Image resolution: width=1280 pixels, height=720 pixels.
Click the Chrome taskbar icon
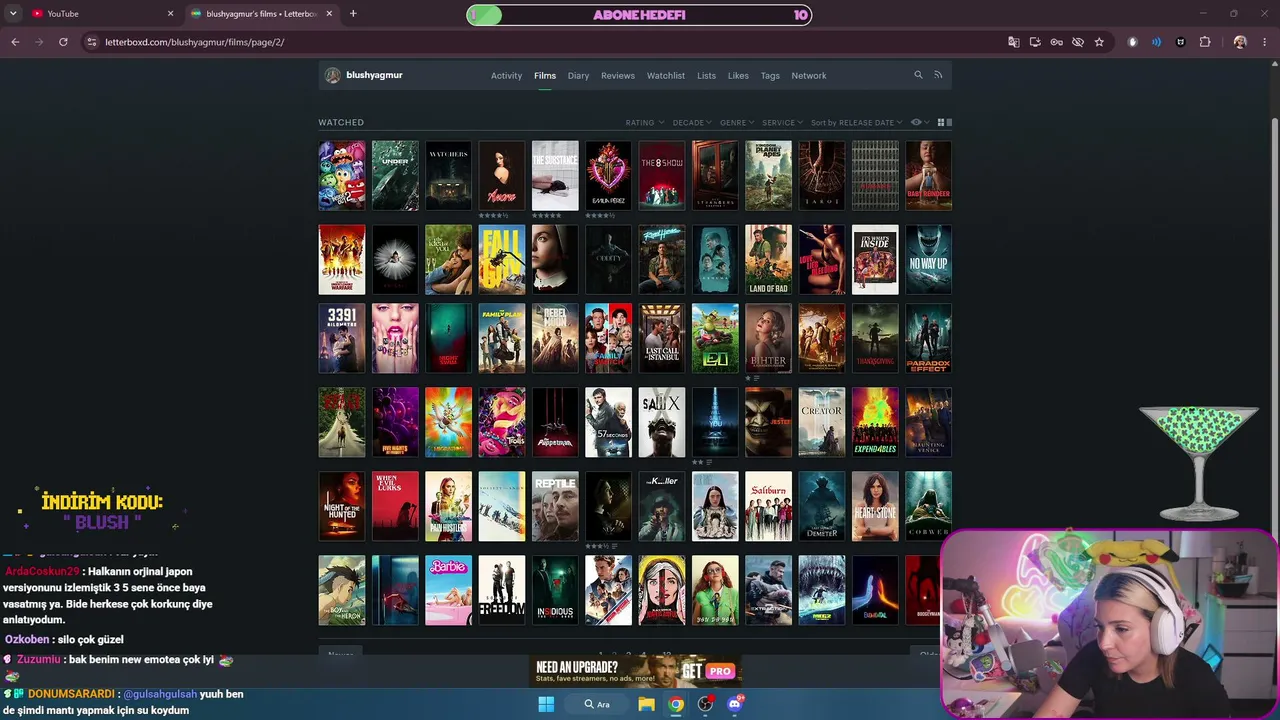676,704
